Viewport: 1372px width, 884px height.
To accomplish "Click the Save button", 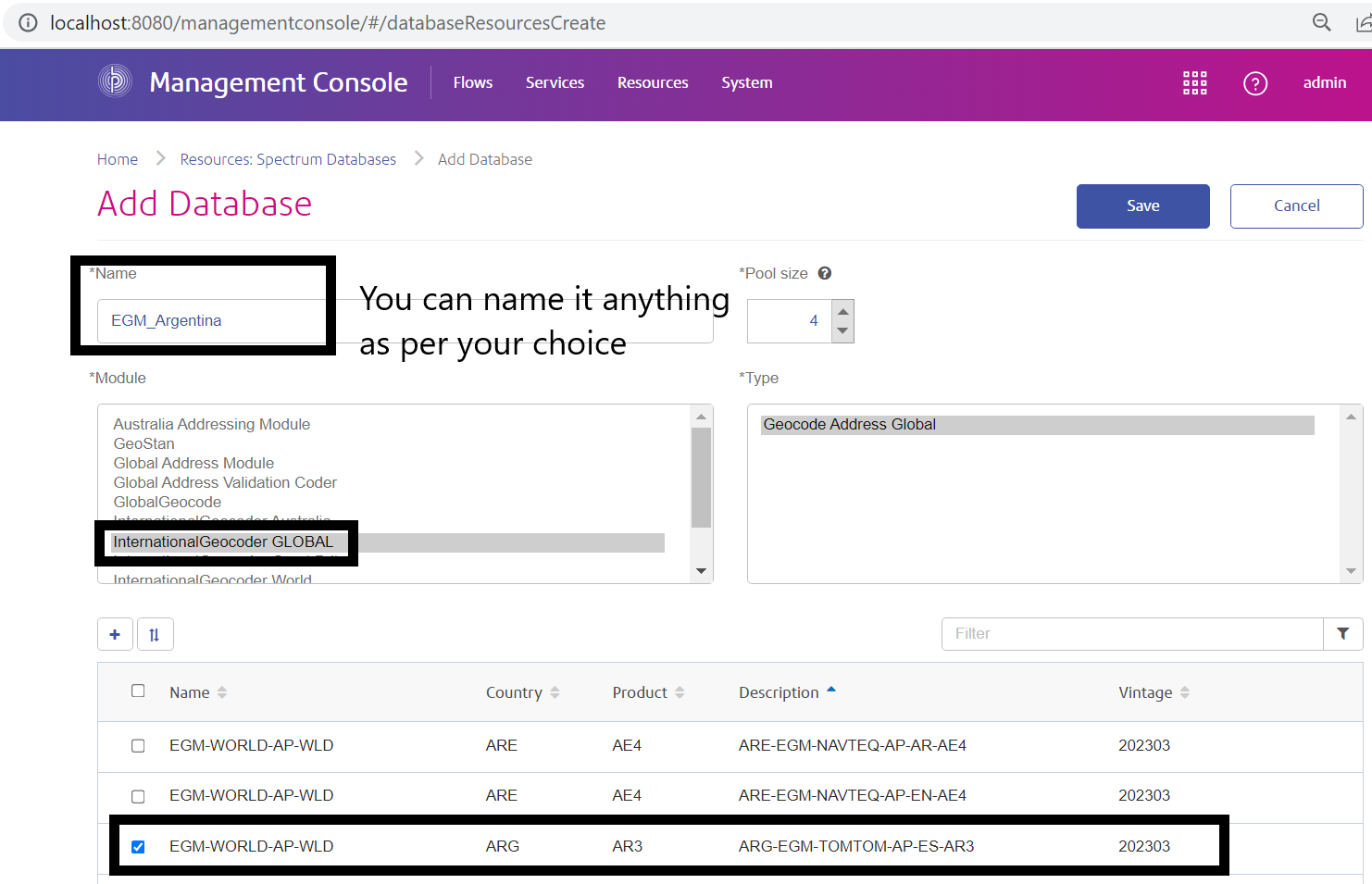I will tap(1142, 205).
